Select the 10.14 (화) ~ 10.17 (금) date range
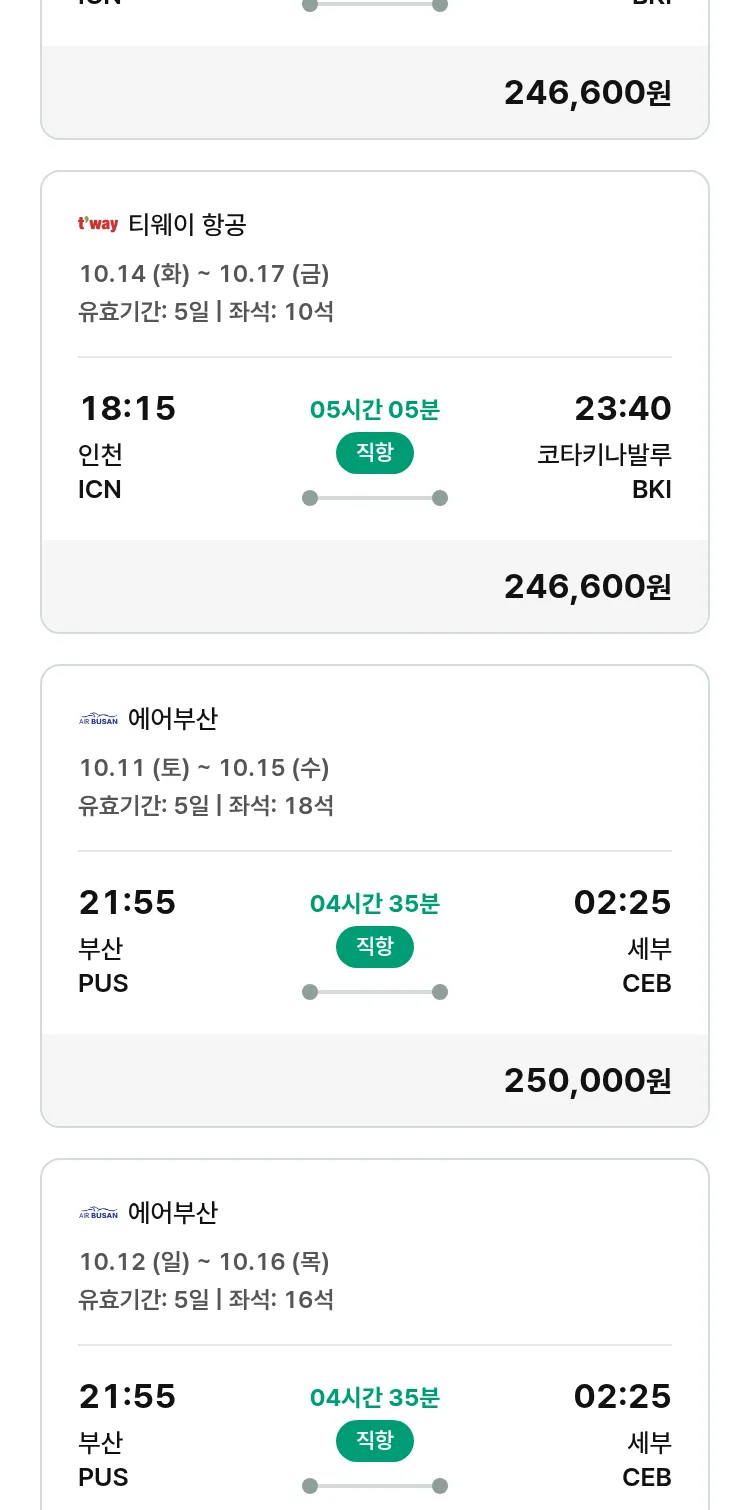 tap(204, 274)
